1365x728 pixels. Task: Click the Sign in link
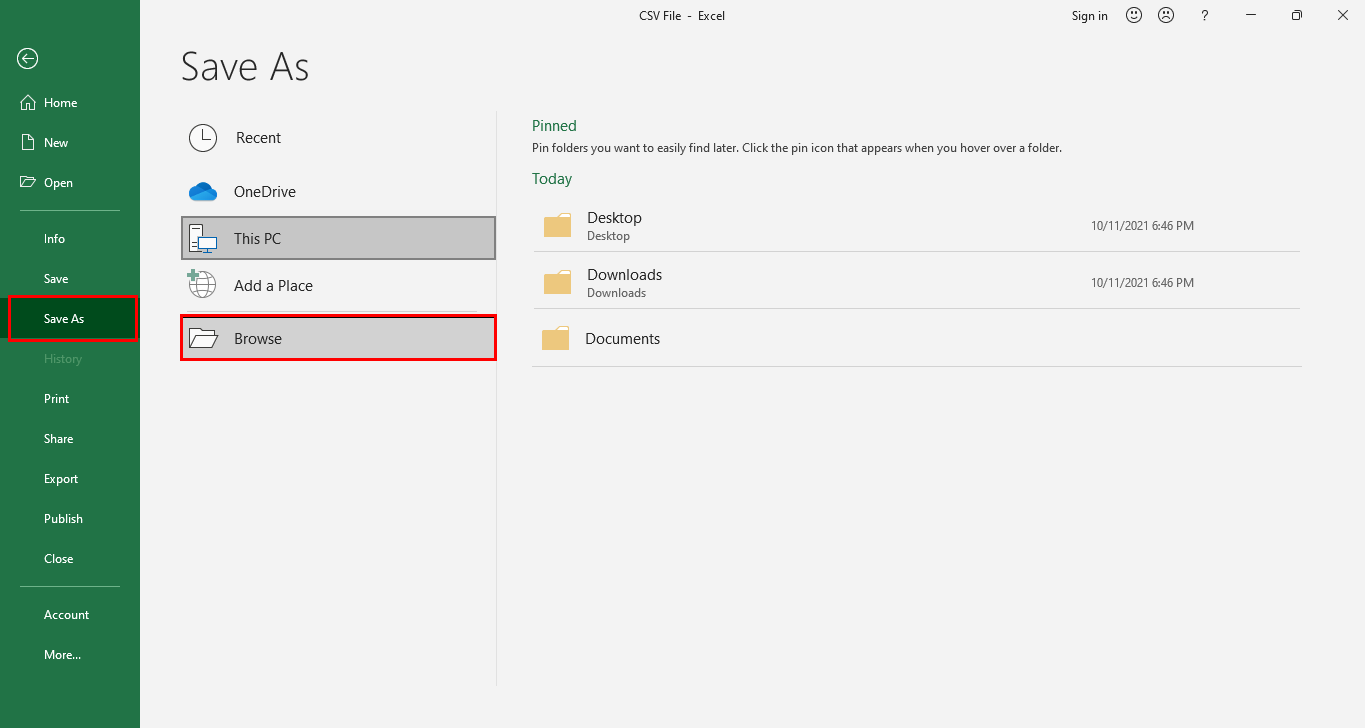[1089, 15]
